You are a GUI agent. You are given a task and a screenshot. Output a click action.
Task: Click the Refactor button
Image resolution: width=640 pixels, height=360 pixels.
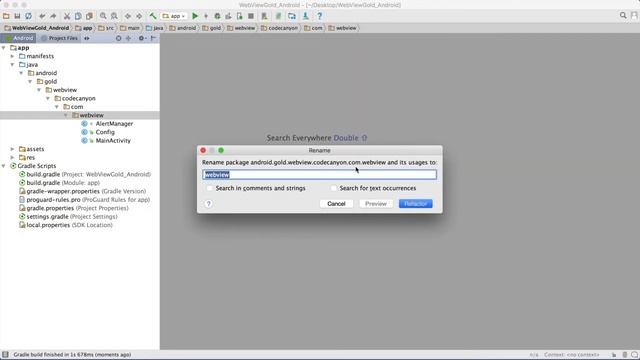[x=416, y=204]
